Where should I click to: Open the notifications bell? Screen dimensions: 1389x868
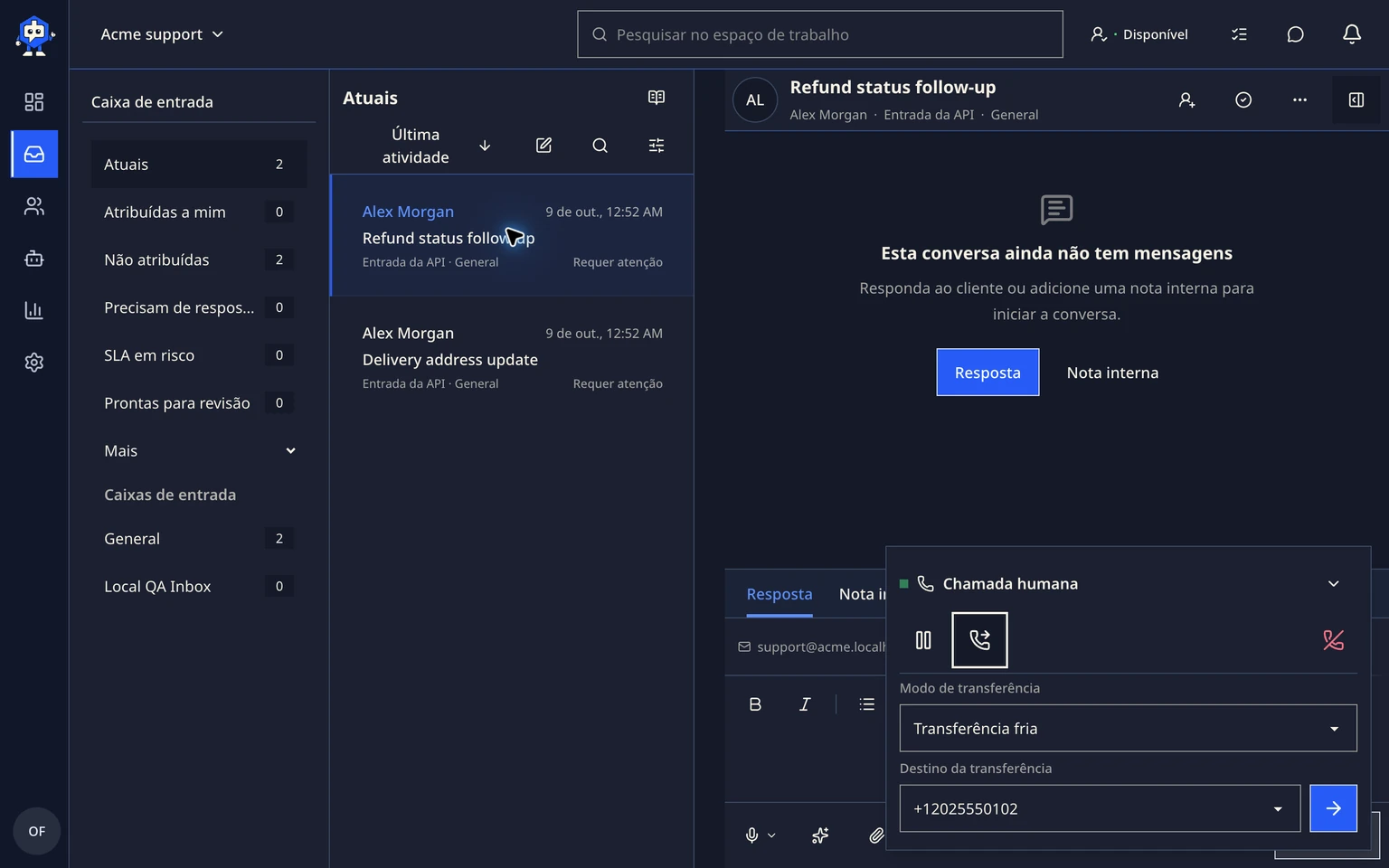[x=1351, y=34]
